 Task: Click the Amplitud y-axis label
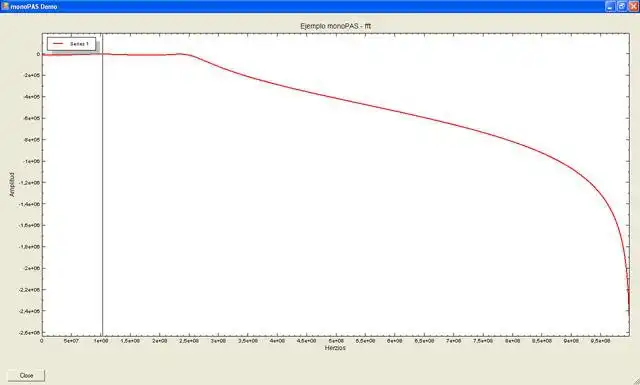pos(11,185)
